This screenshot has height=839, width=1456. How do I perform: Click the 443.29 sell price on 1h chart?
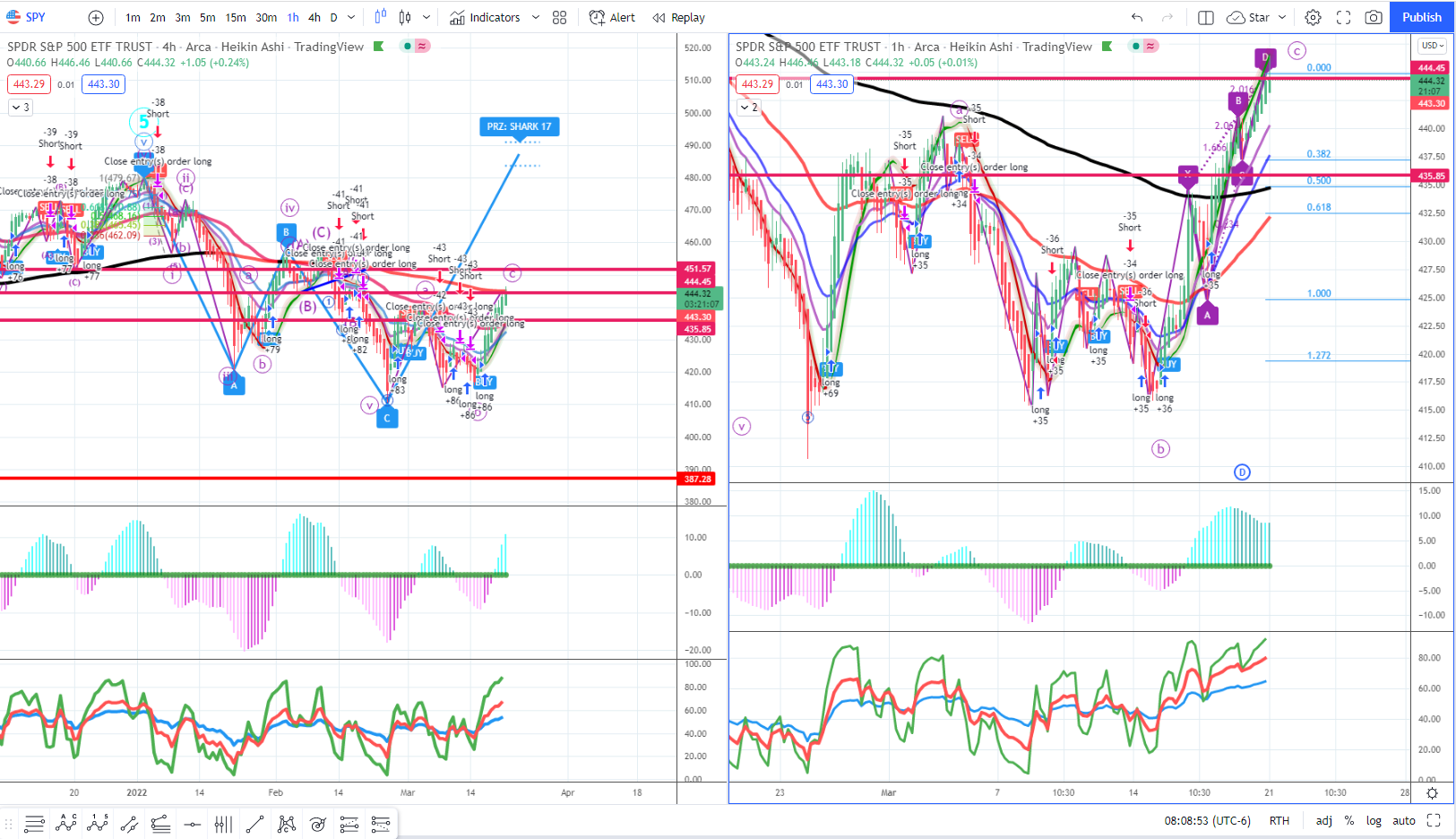(757, 84)
